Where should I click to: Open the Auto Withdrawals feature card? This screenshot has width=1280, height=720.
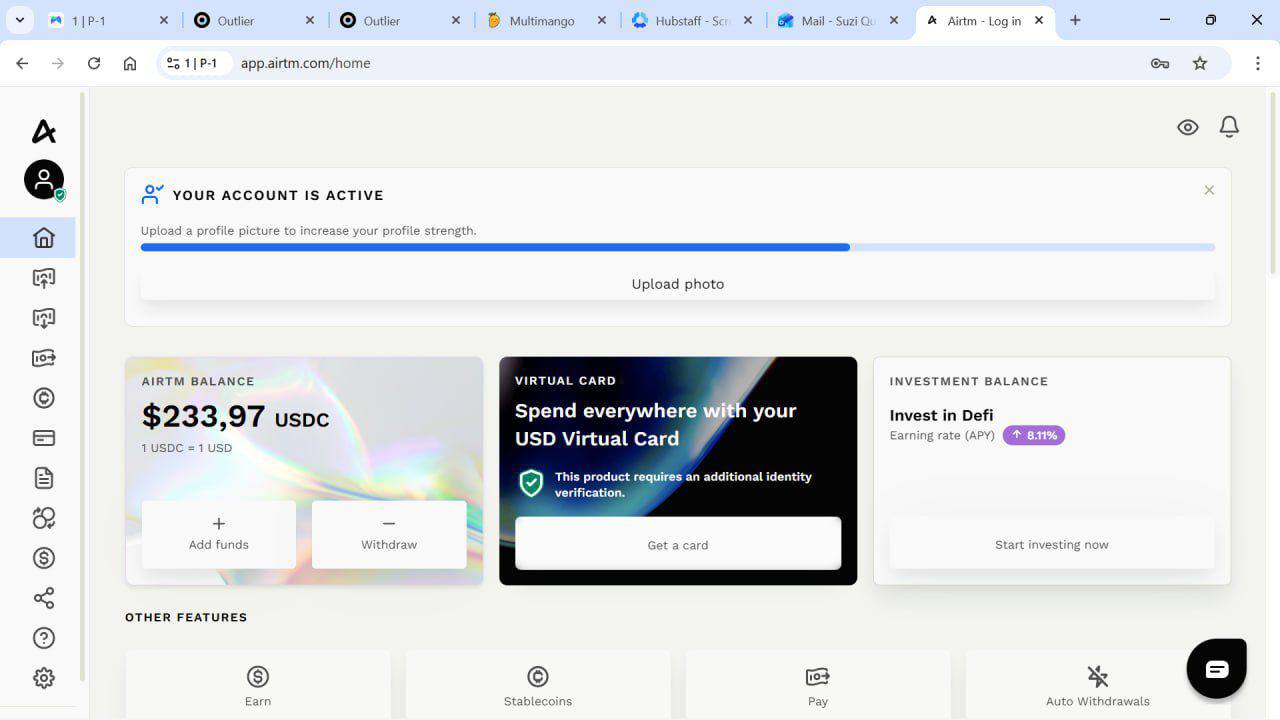click(x=1098, y=685)
